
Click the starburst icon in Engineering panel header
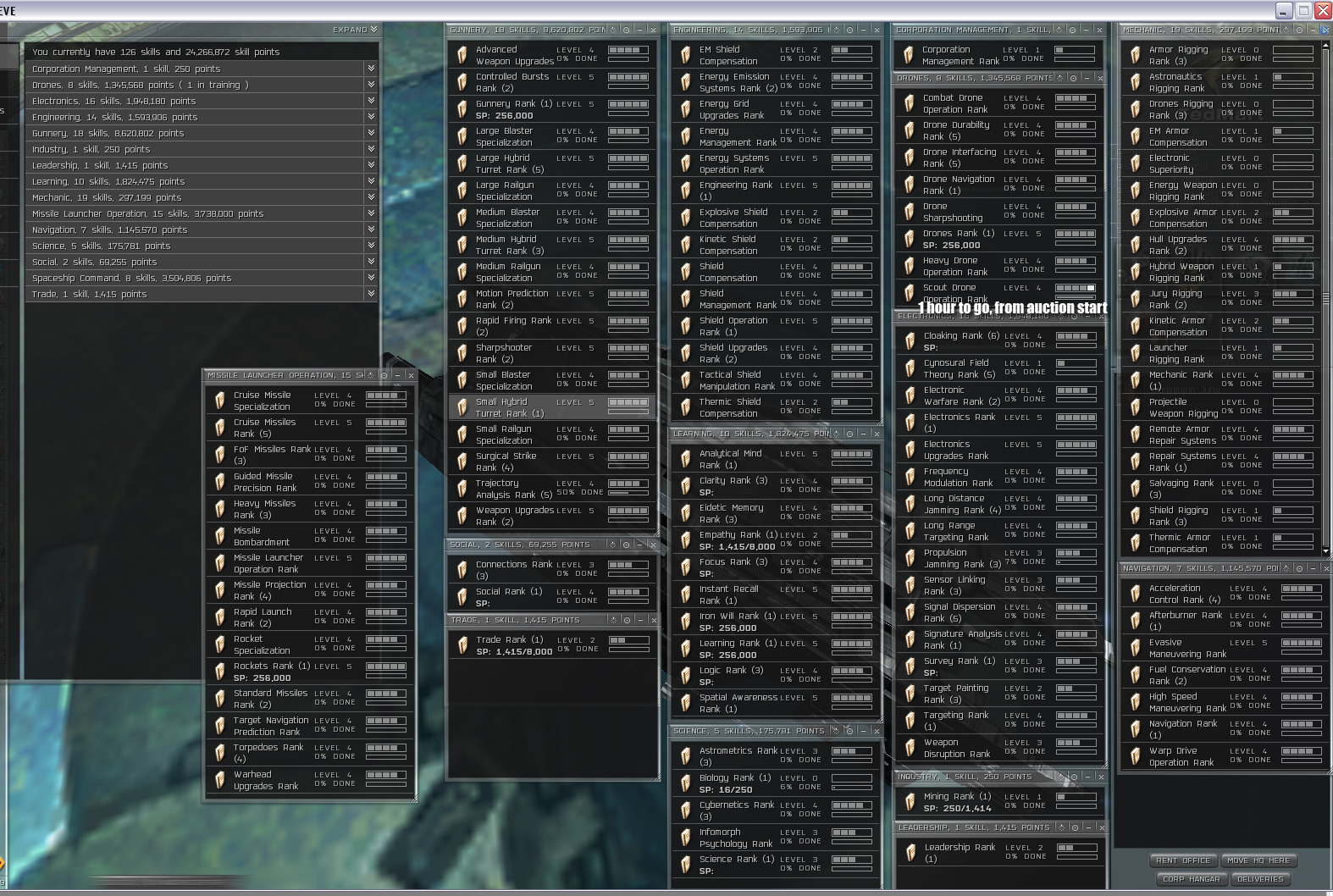click(837, 30)
